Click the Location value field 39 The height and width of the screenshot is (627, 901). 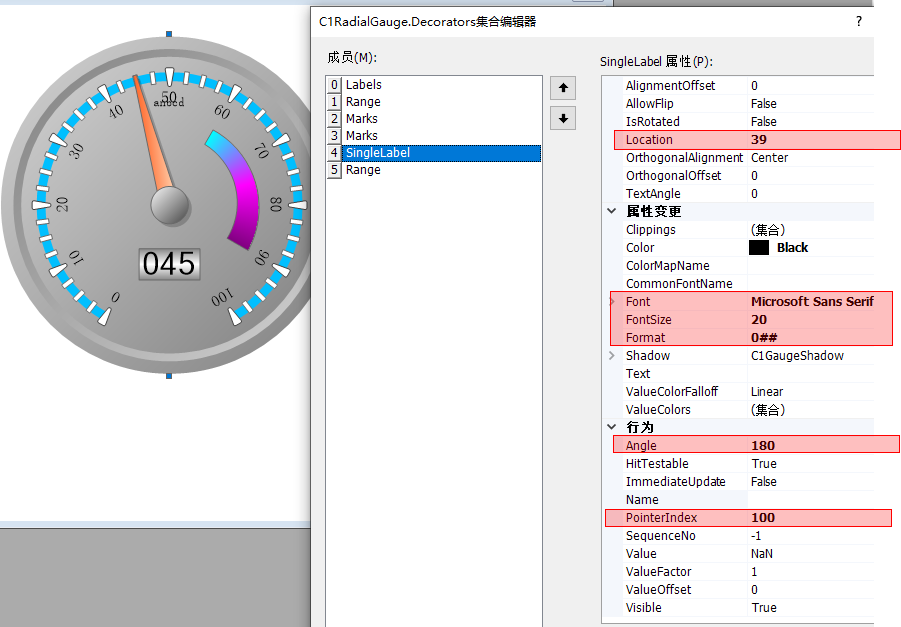(x=810, y=140)
